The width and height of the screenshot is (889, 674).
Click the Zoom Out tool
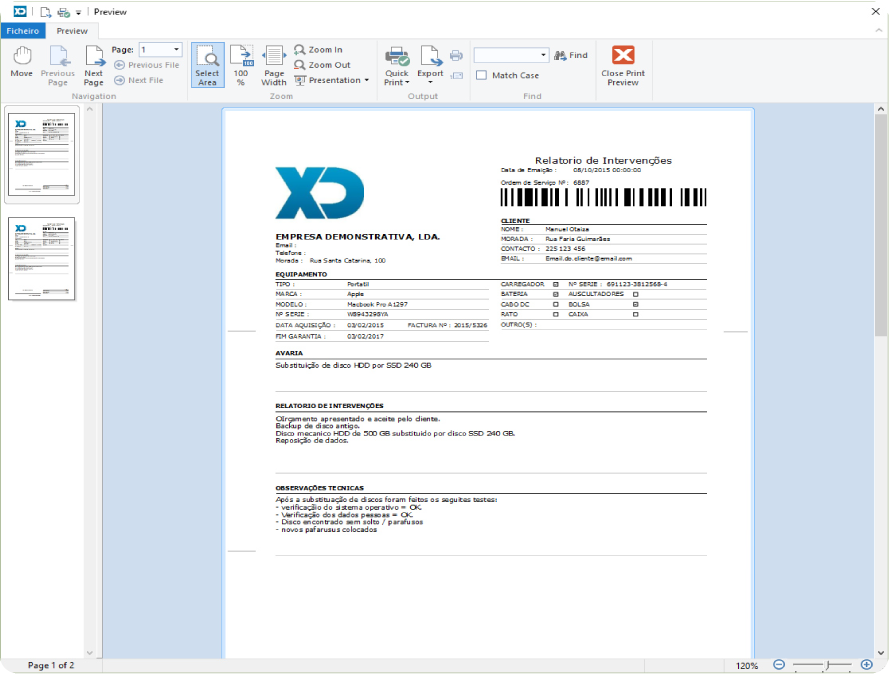[321, 65]
